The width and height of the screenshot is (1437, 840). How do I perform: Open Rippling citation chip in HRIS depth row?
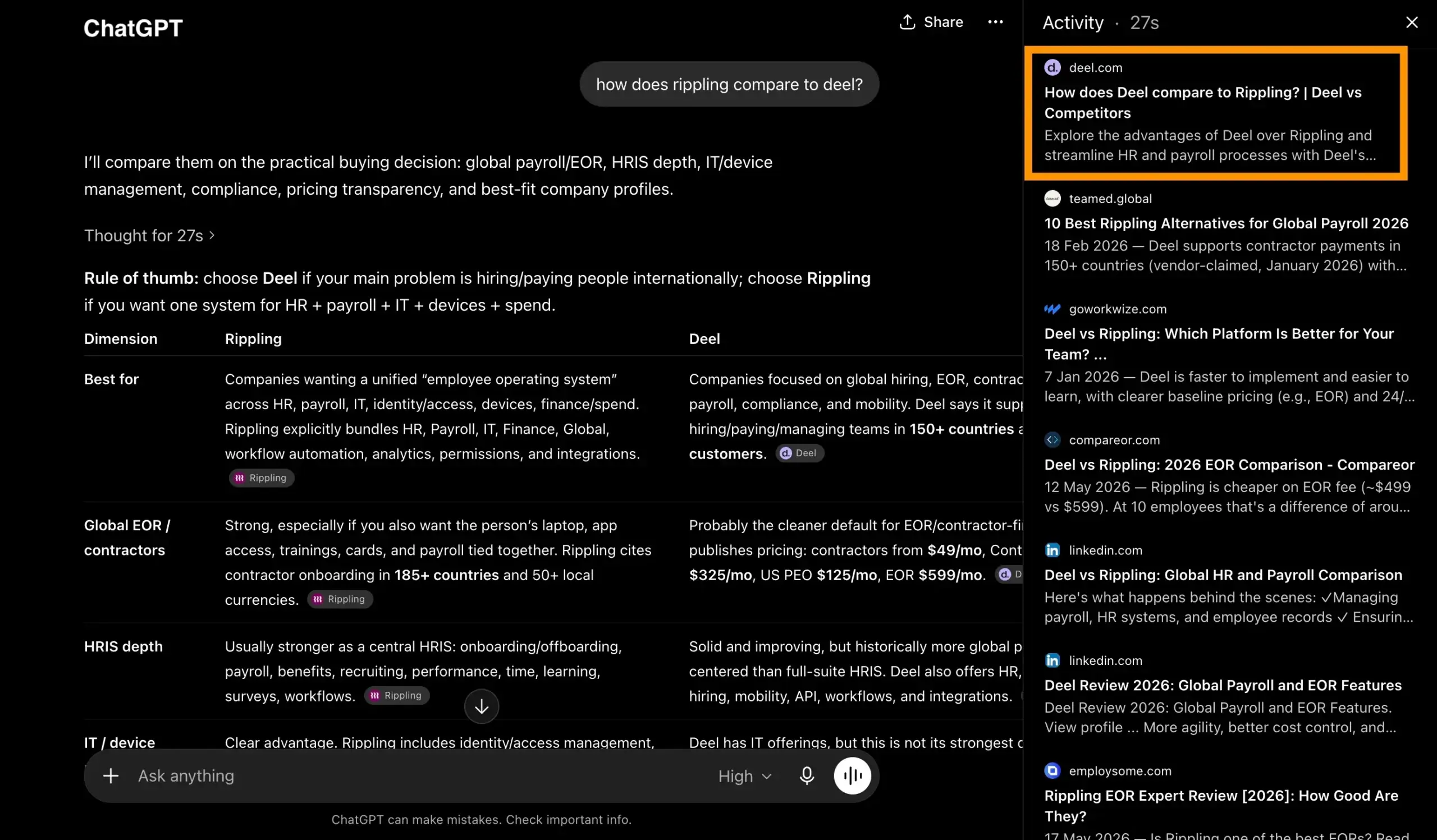tap(397, 695)
